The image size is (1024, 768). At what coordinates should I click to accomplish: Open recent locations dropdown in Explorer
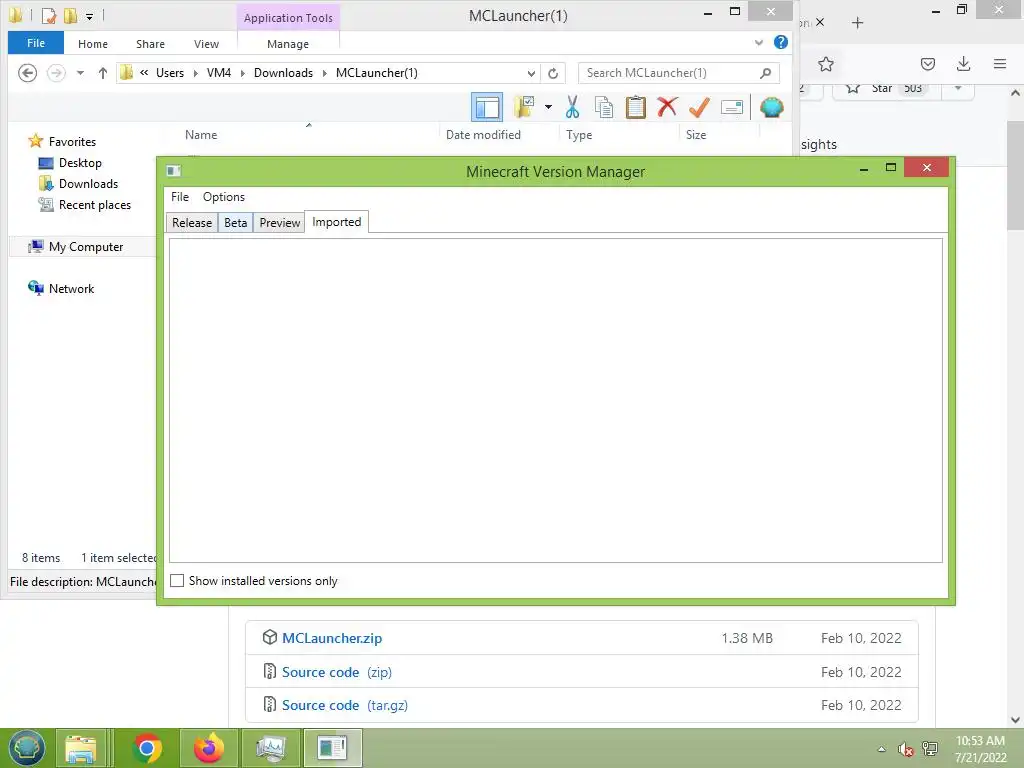[x=80, y=73]
